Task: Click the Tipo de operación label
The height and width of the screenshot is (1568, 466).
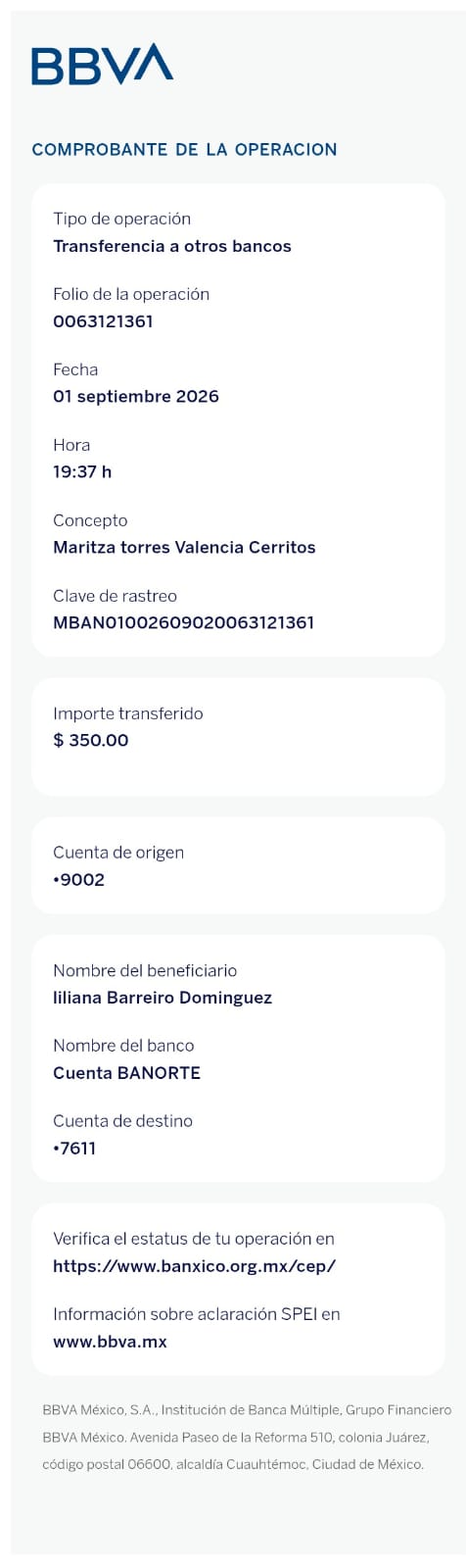Action: pyautogui.click(x=121, y=220)
